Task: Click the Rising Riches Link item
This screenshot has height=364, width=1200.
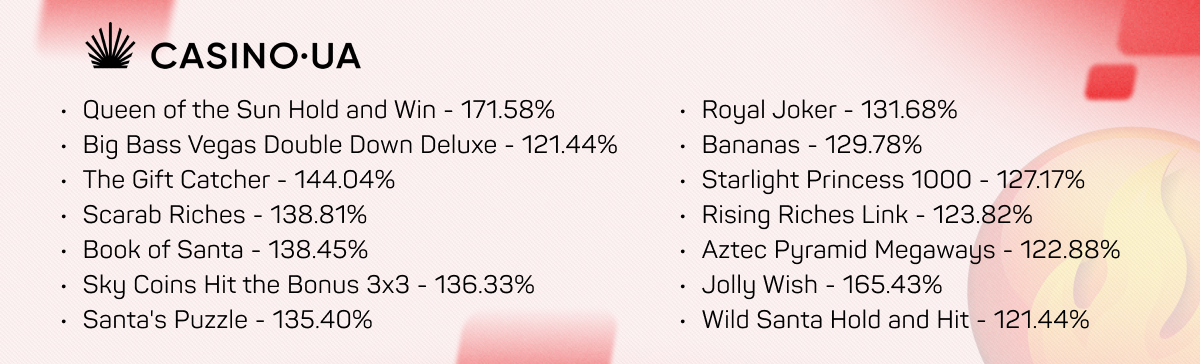Action: [x=867, y=215]
